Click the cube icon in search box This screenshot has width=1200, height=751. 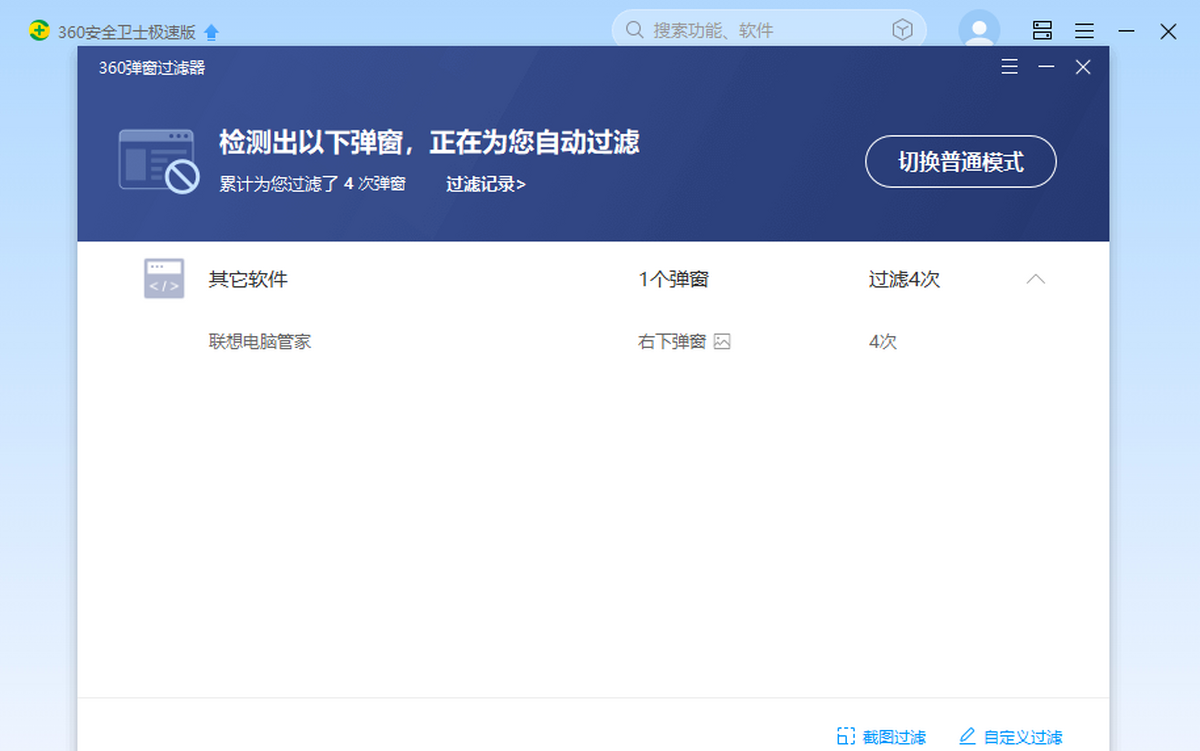click(x=902, y=31)
